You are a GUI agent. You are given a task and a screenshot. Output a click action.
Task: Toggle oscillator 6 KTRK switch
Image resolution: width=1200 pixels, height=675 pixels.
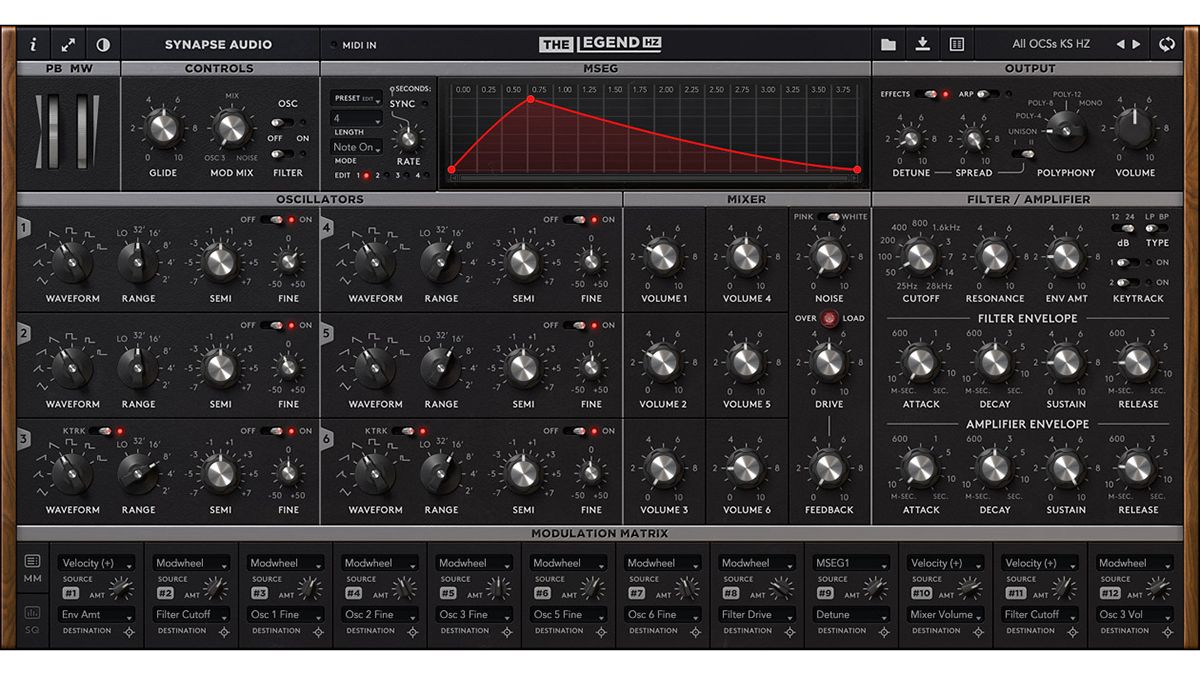pyautogui.click(x=403, y=431)
